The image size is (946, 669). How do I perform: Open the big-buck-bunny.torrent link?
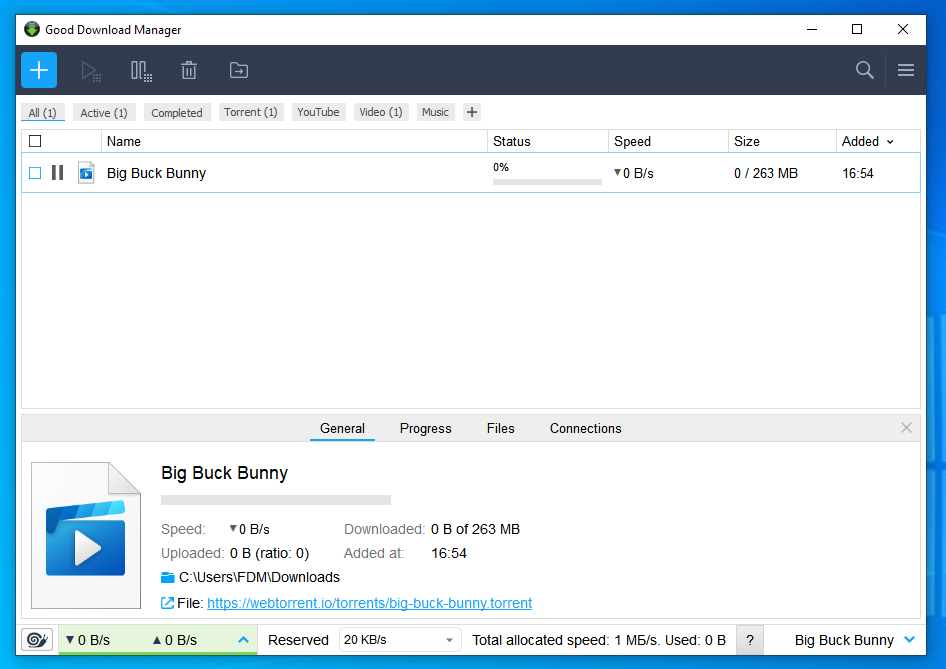click(x=368, y=603)
